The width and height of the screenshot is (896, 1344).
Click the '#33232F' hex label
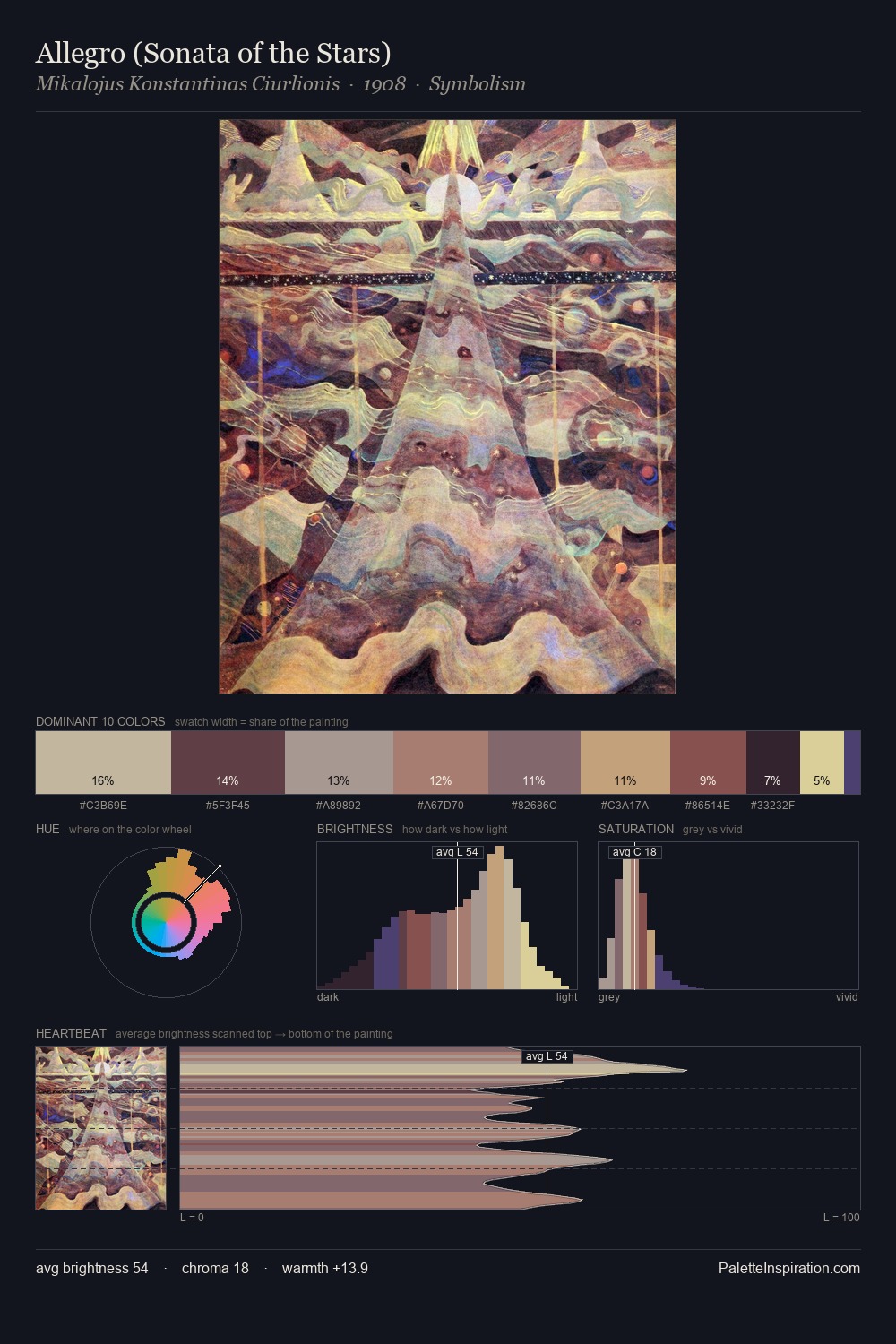point(773,805)
